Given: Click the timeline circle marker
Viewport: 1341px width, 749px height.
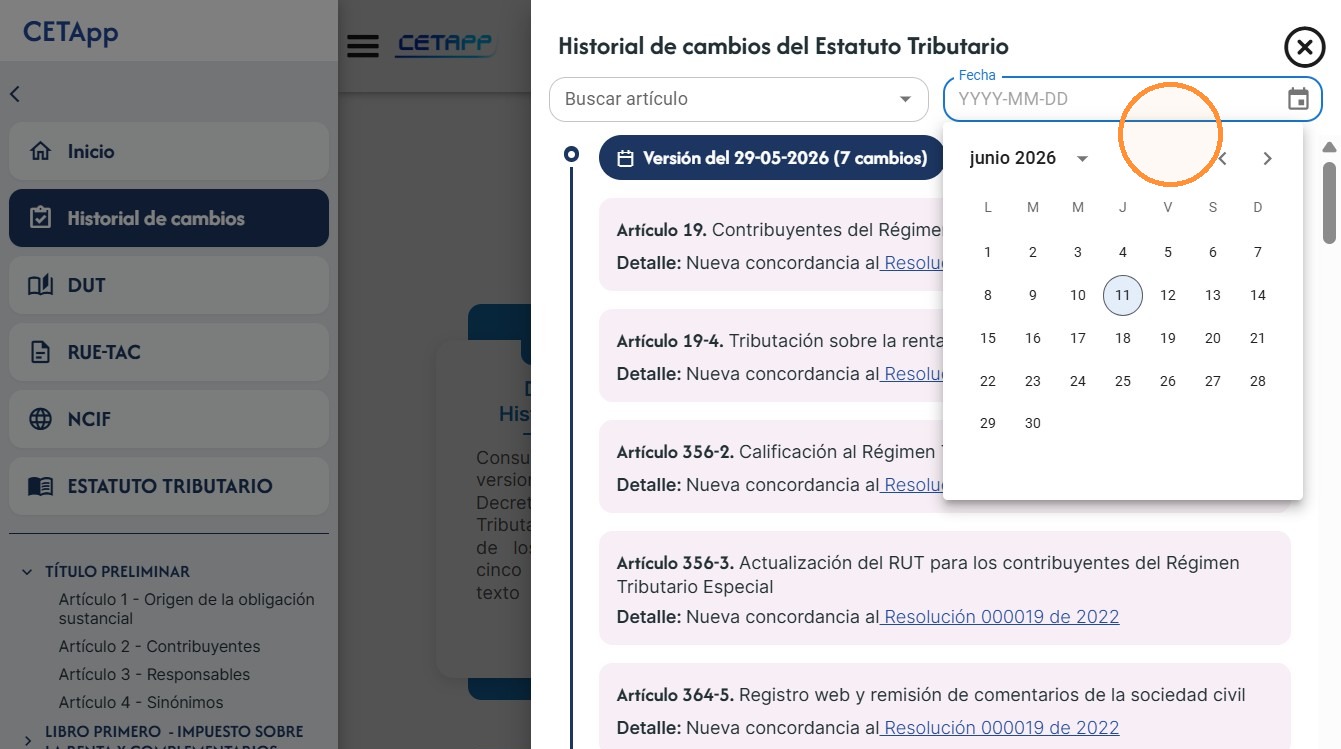Looking at the screenshot, I should (571, 154).
